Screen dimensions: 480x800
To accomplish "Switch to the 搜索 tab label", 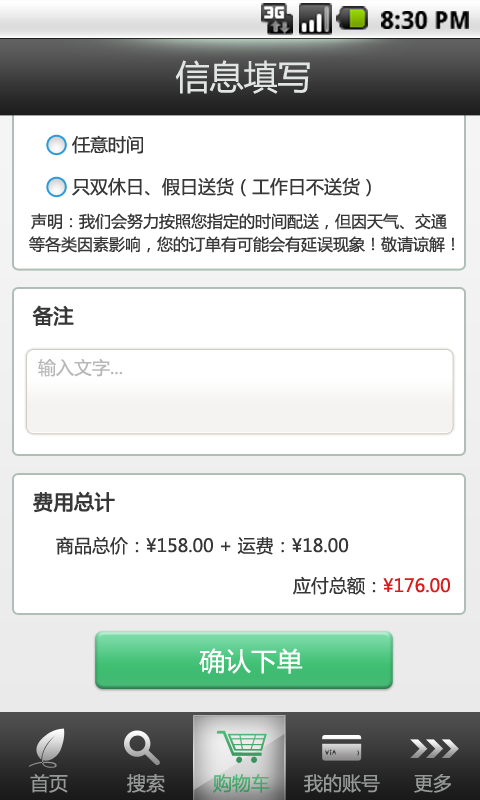I will pyautogui.click(x=146, y=783).
